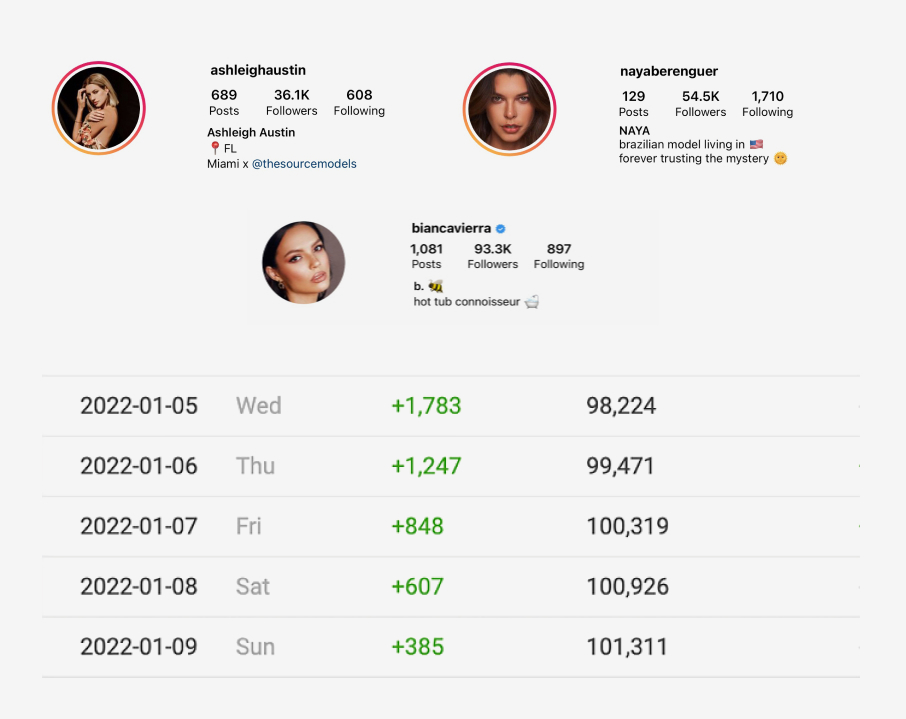
Task: Click the US flag emoji in NAYA bio
Action: click(x=756, y=145)
